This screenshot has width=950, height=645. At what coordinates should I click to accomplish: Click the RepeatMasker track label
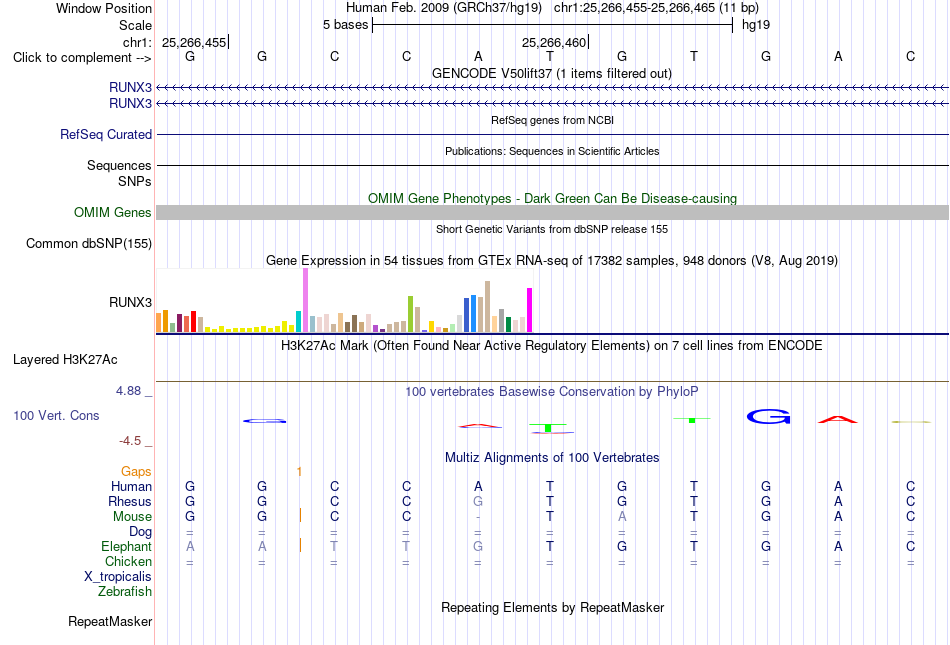pos(110,622)
